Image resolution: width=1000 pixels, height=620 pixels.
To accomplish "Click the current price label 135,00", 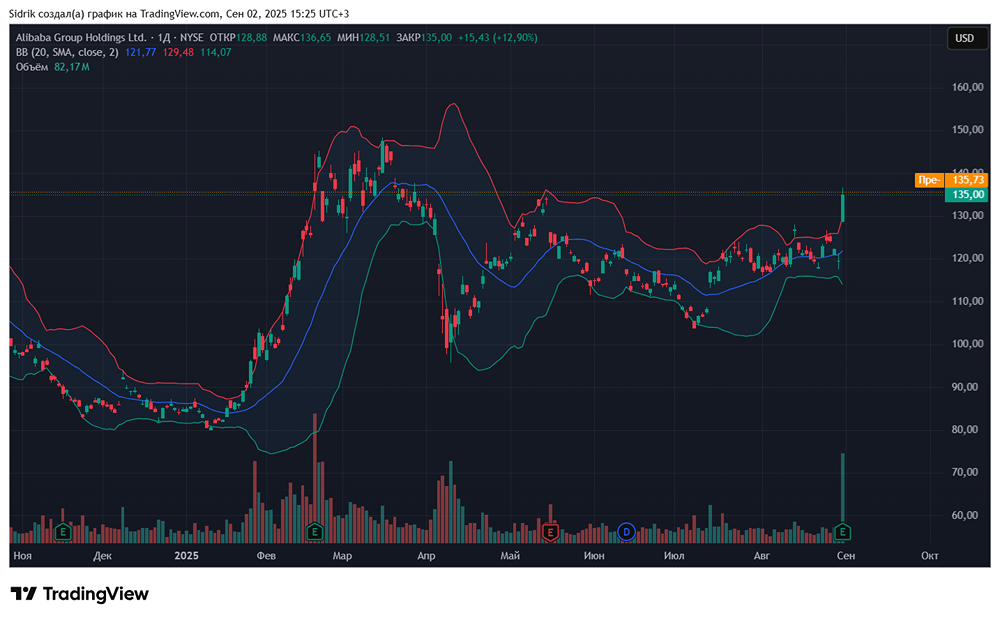I will click(964, 195).
